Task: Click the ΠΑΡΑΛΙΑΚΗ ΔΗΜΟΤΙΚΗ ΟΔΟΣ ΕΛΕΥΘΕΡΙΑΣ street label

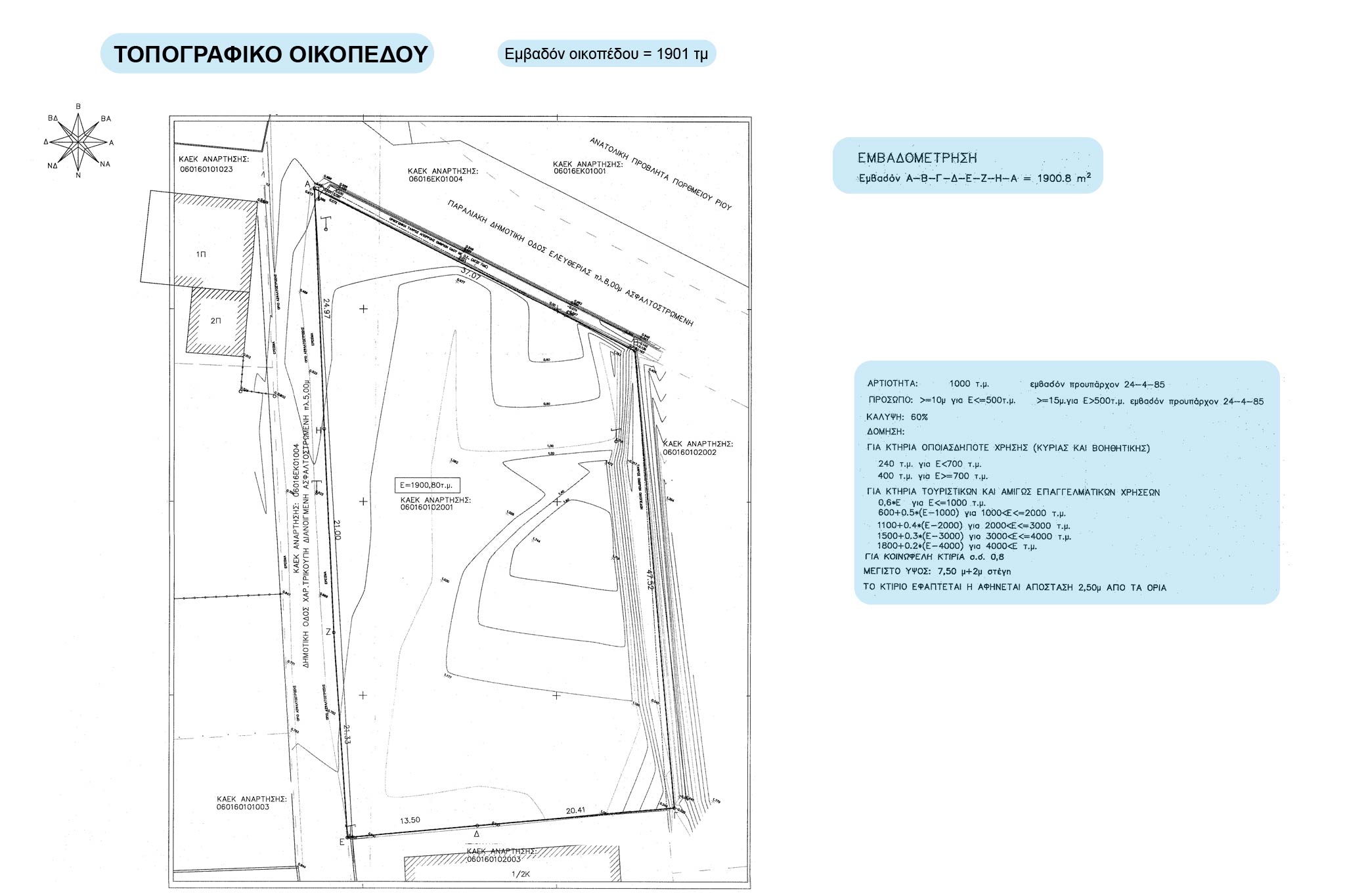Action: tap(570, 263)
